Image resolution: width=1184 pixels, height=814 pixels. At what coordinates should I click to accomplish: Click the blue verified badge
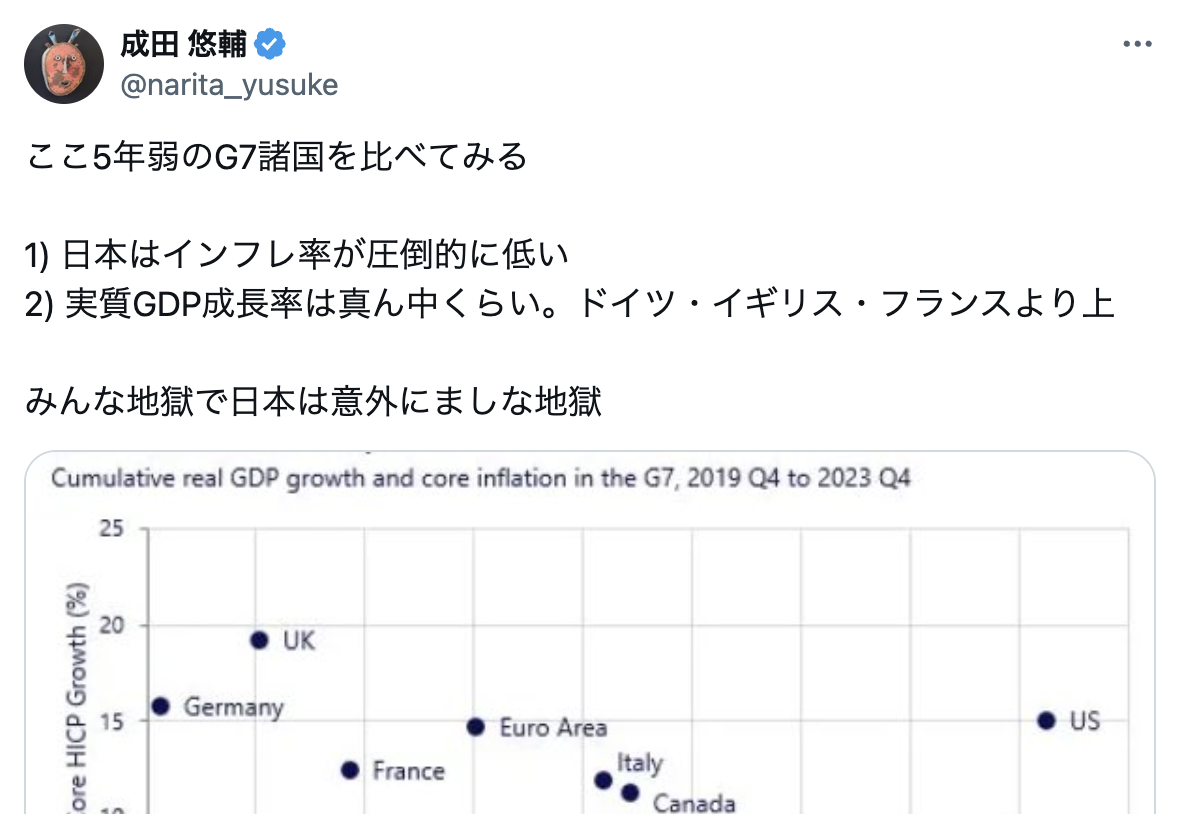[x=270, y=44]
